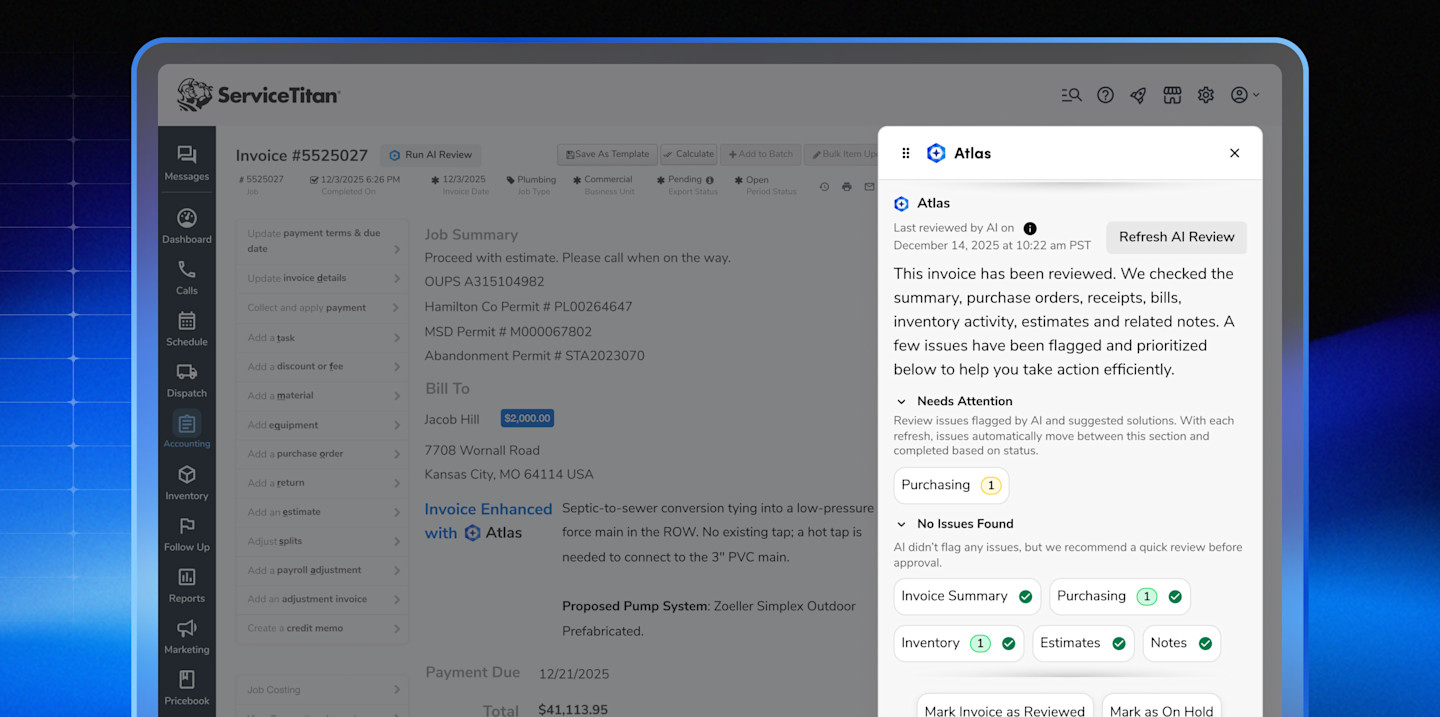The width and height of the screenshot is (1440, 717).
Task: Open the search icon in header
Action: pyautogui.click(x=1071, y=95)
